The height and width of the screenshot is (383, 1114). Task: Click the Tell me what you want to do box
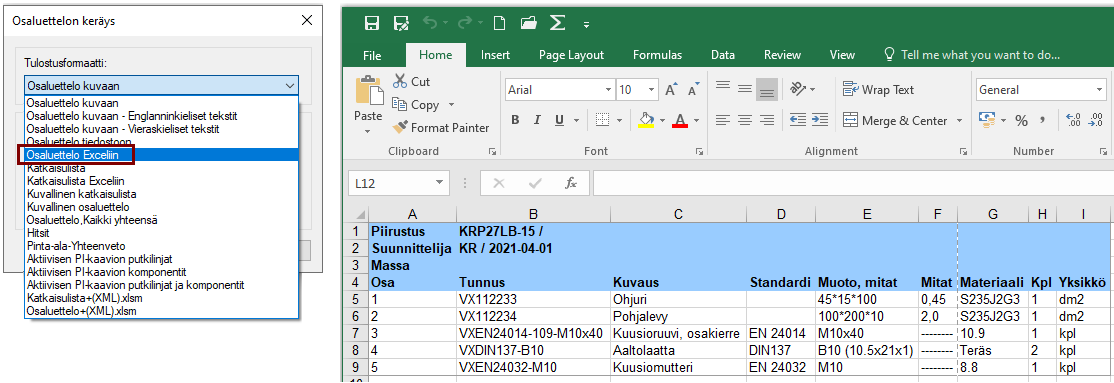(x=971, y=55)
